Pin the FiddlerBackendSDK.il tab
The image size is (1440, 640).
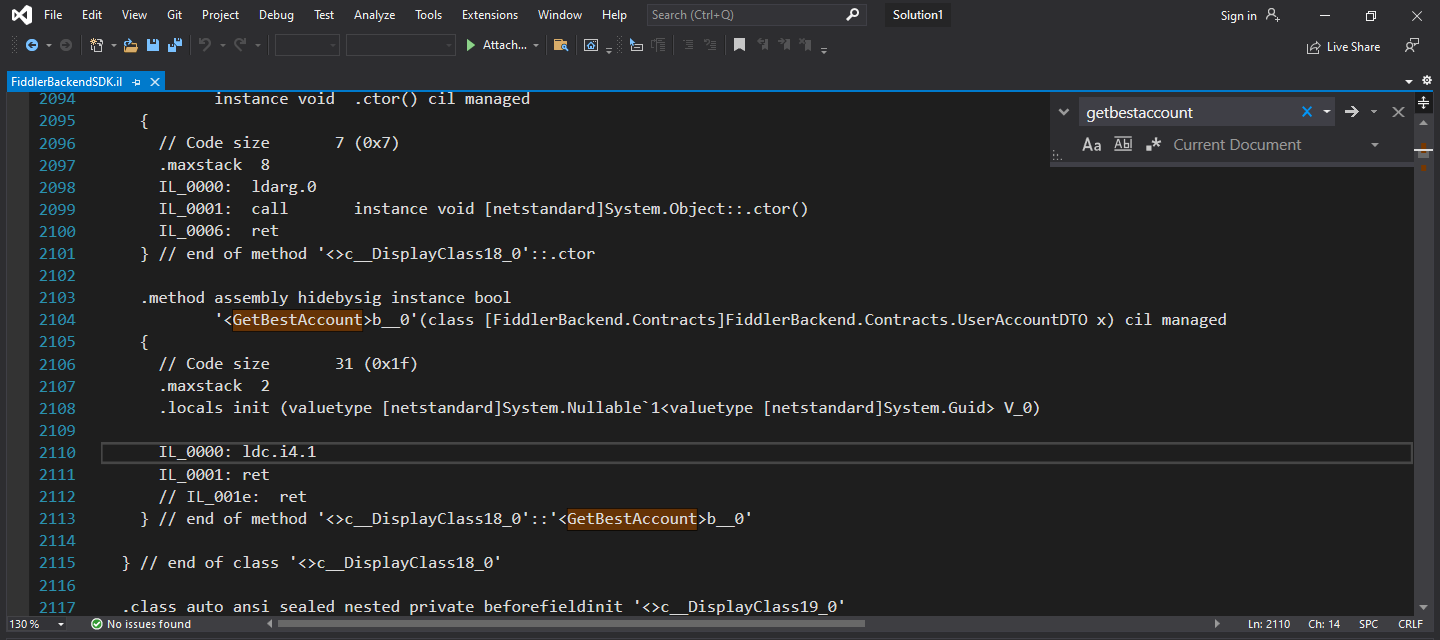137,82
